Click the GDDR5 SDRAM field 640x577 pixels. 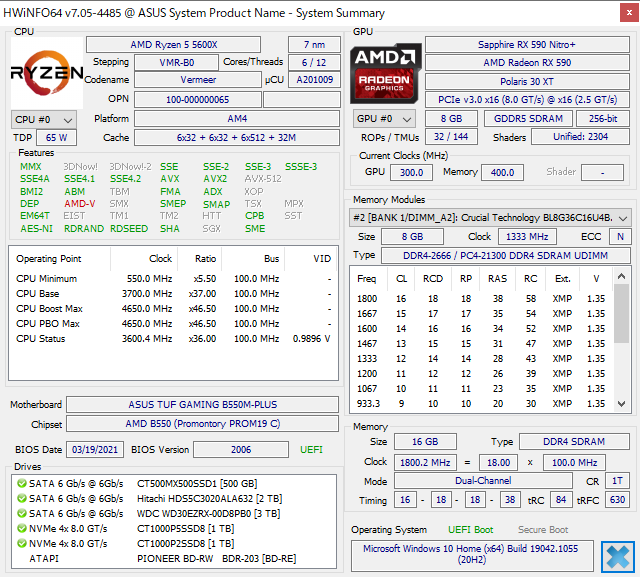click(x=528, y=119)
